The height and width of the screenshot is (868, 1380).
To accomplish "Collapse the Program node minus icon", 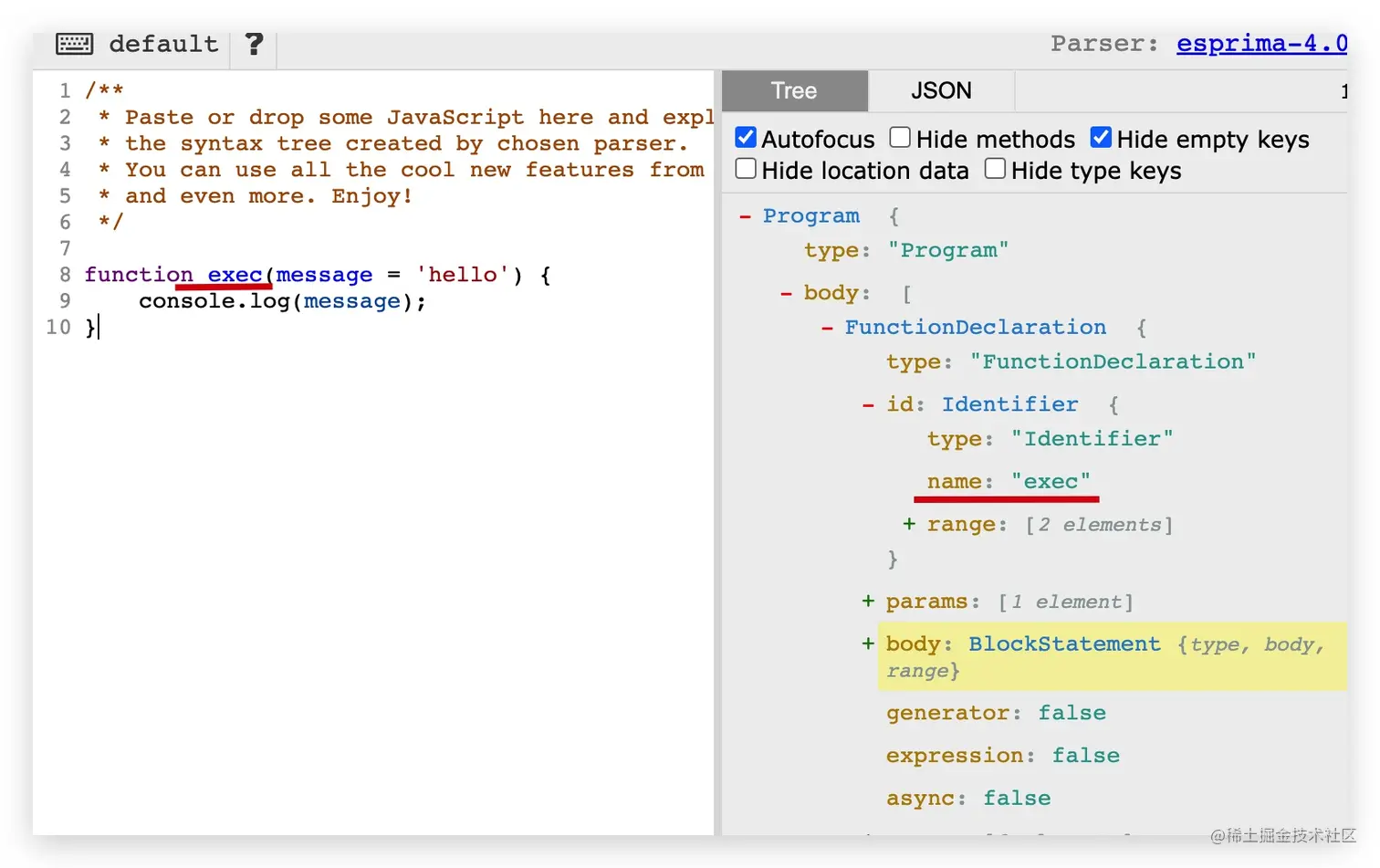I will click(x=745, y=216).
